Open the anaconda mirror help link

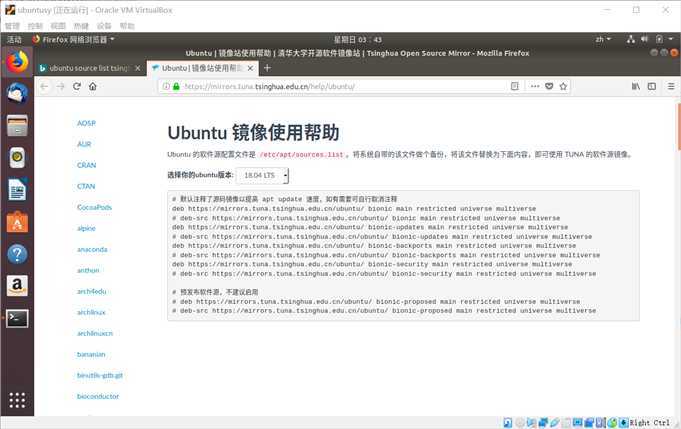[x=92, y=249]
